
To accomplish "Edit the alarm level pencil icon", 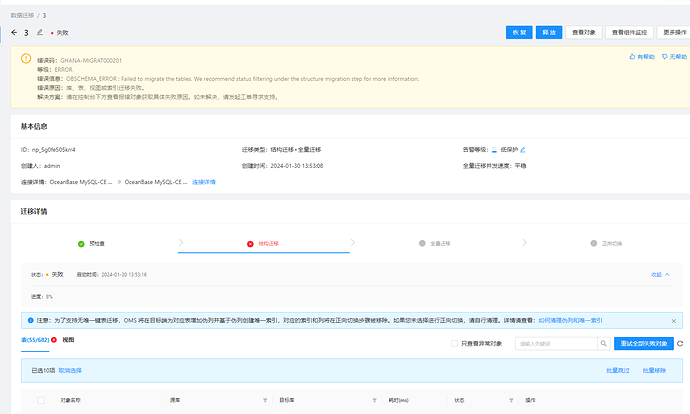I will pos(523,150).
